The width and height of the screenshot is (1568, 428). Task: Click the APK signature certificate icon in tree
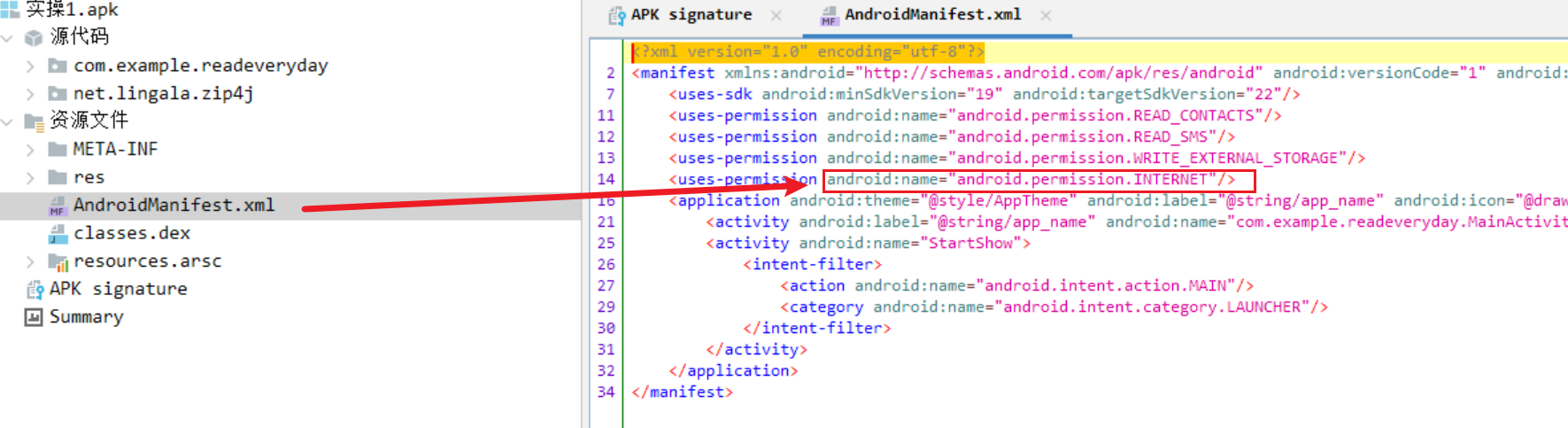tap(35, 290)
